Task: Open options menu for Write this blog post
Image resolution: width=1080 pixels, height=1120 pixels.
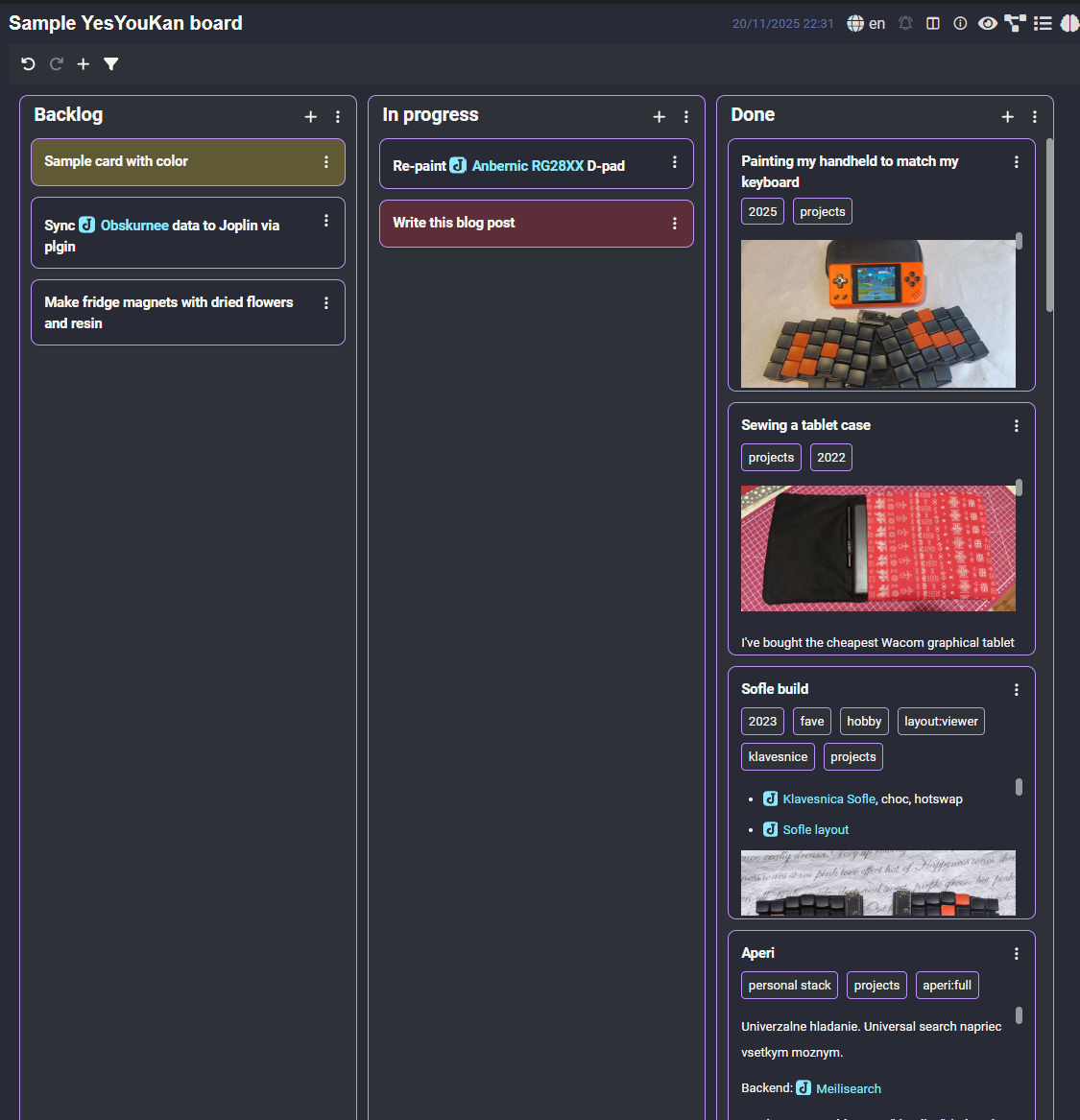Action: coord(675,224)
